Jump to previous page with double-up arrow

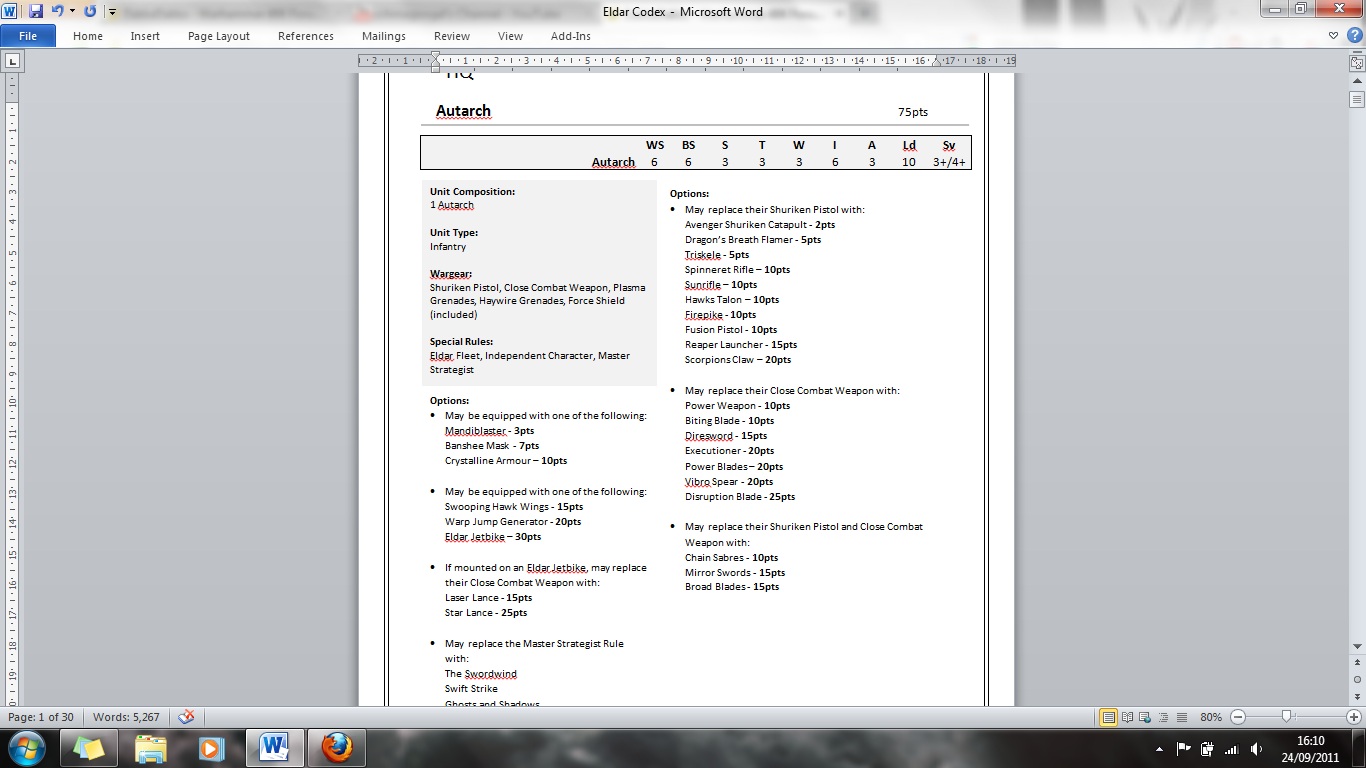point(1357,664)
